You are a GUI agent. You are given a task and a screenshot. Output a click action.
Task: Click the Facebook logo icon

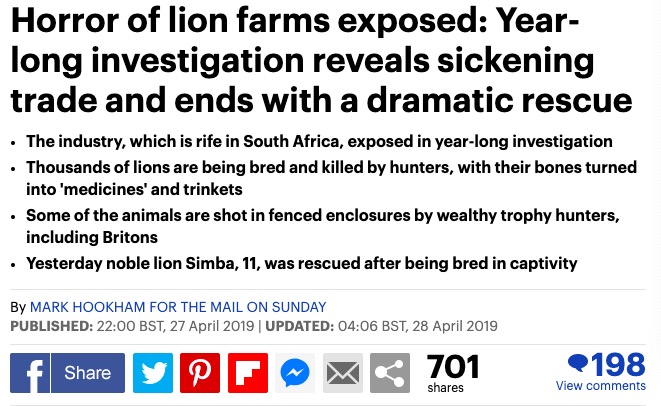point(30,373)
